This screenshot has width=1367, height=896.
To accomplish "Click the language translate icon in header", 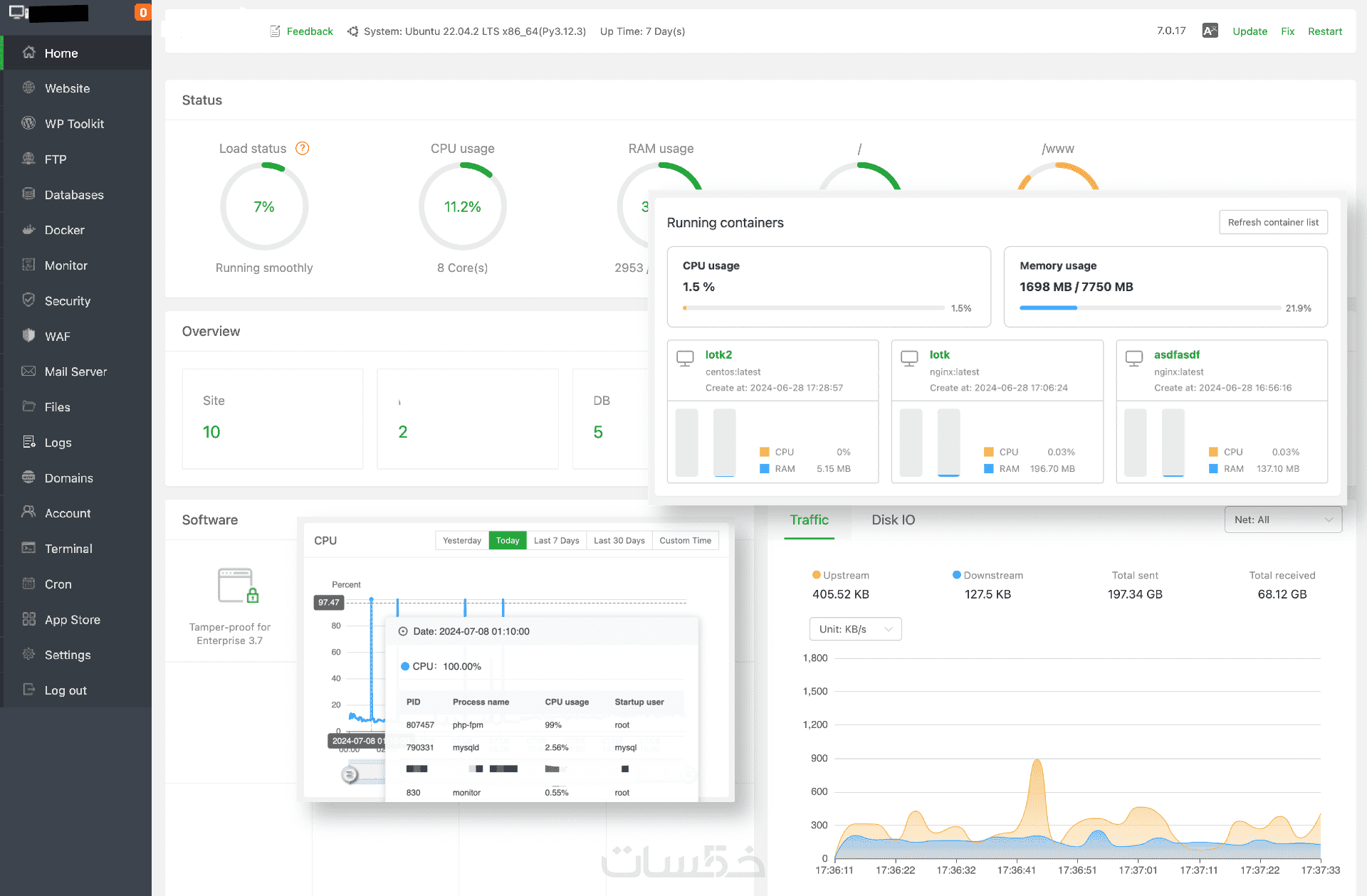I will (1210, 31).
